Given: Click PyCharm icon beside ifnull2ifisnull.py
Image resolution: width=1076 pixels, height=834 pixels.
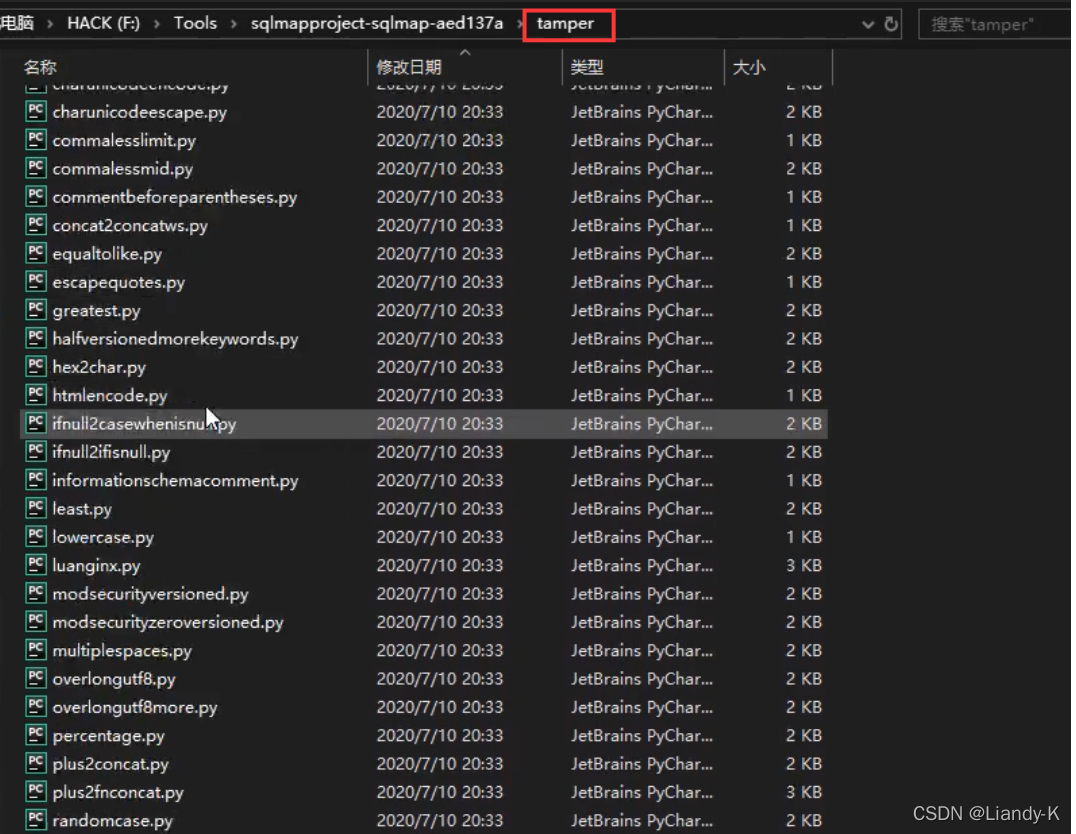Looking at the screenshot, I should coord(35,452).
